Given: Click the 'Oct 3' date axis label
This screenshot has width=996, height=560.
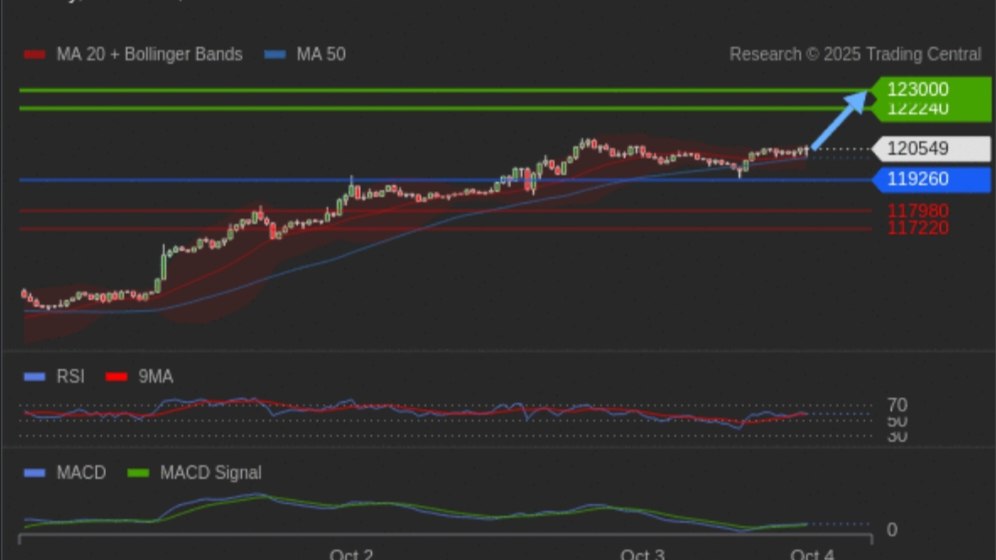Looking at the screenshot, I should pyautogui.click(x=642, y=554).
